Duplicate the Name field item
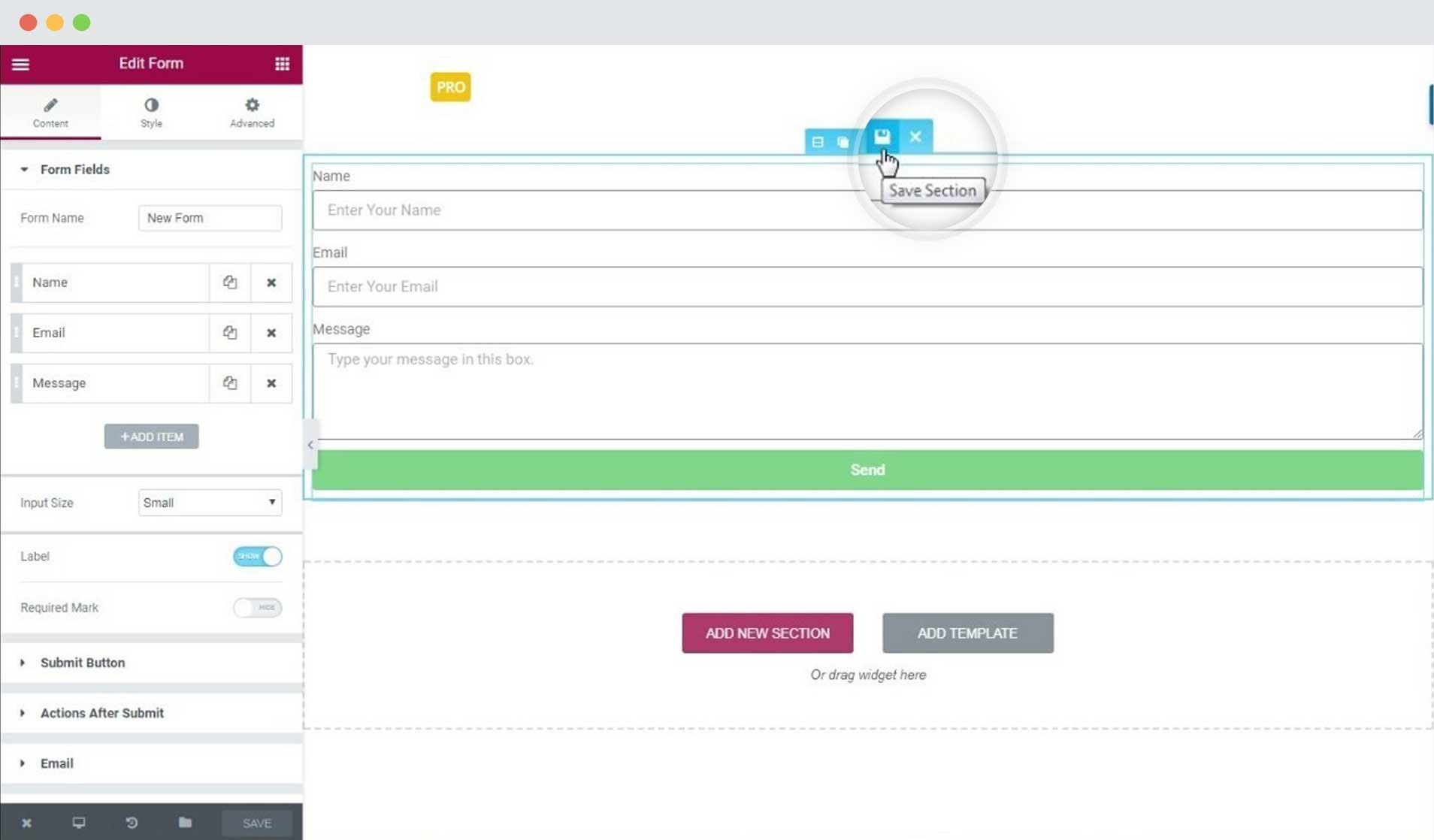Image resolution: width=1434 pixels, height=840 pixels. click(230, 283)
